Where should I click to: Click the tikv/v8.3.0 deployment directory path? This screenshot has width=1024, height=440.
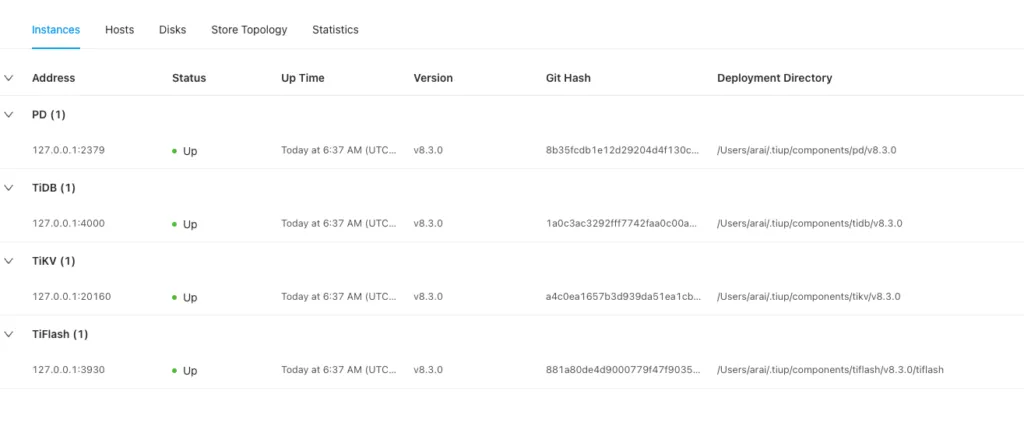(x=808, y=296)
